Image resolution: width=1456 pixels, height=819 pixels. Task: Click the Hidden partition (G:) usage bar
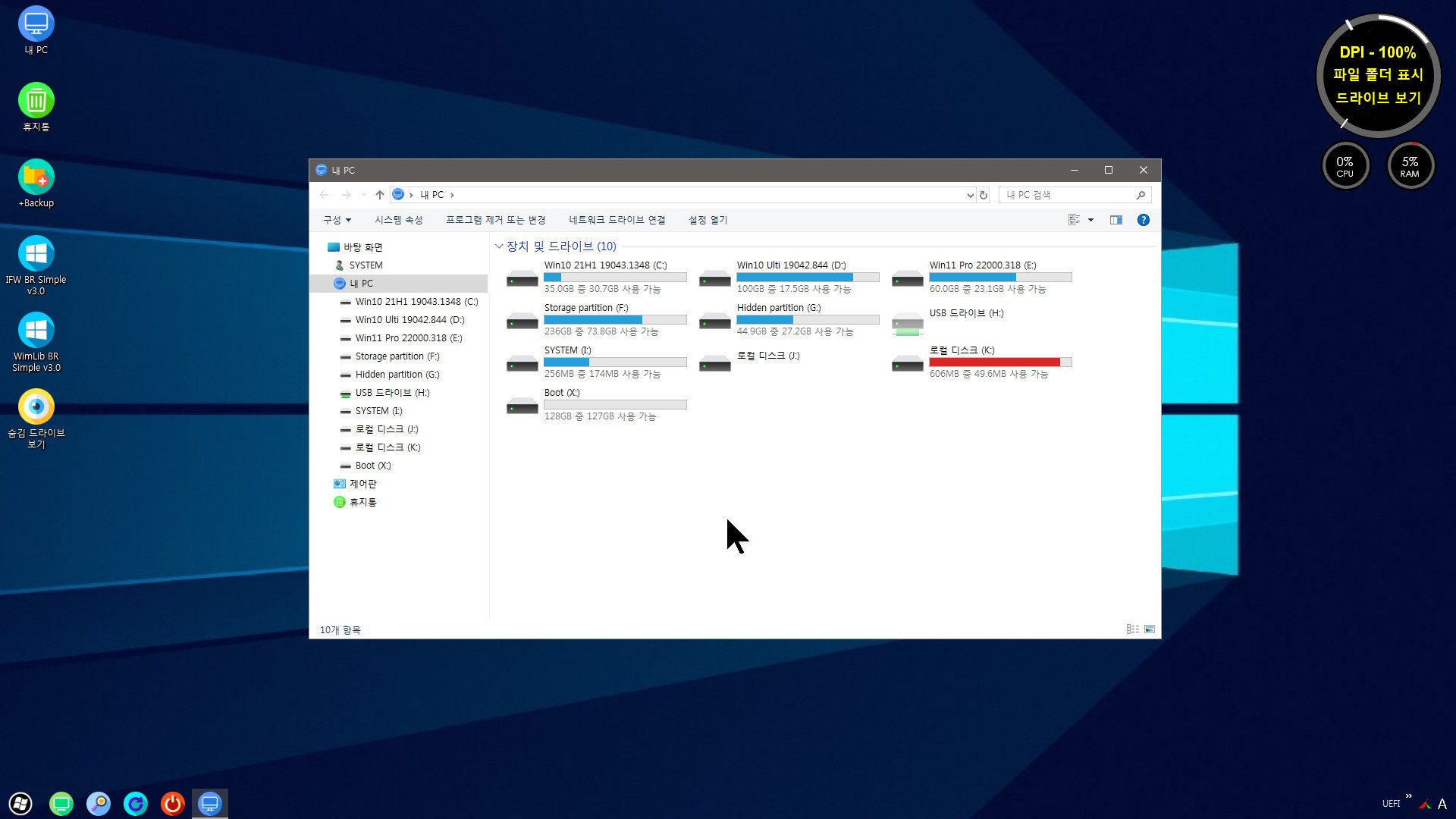[x=808, y=320]
